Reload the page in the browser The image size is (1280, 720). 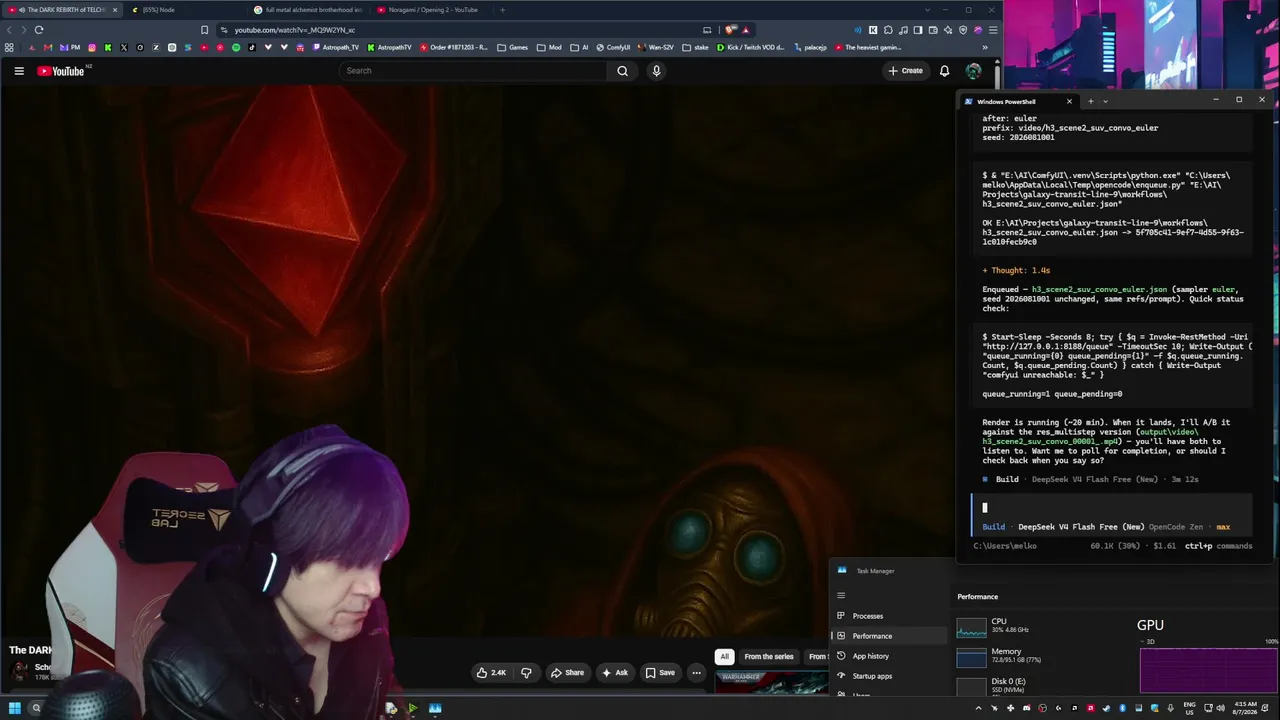click(x=39, y=30)
